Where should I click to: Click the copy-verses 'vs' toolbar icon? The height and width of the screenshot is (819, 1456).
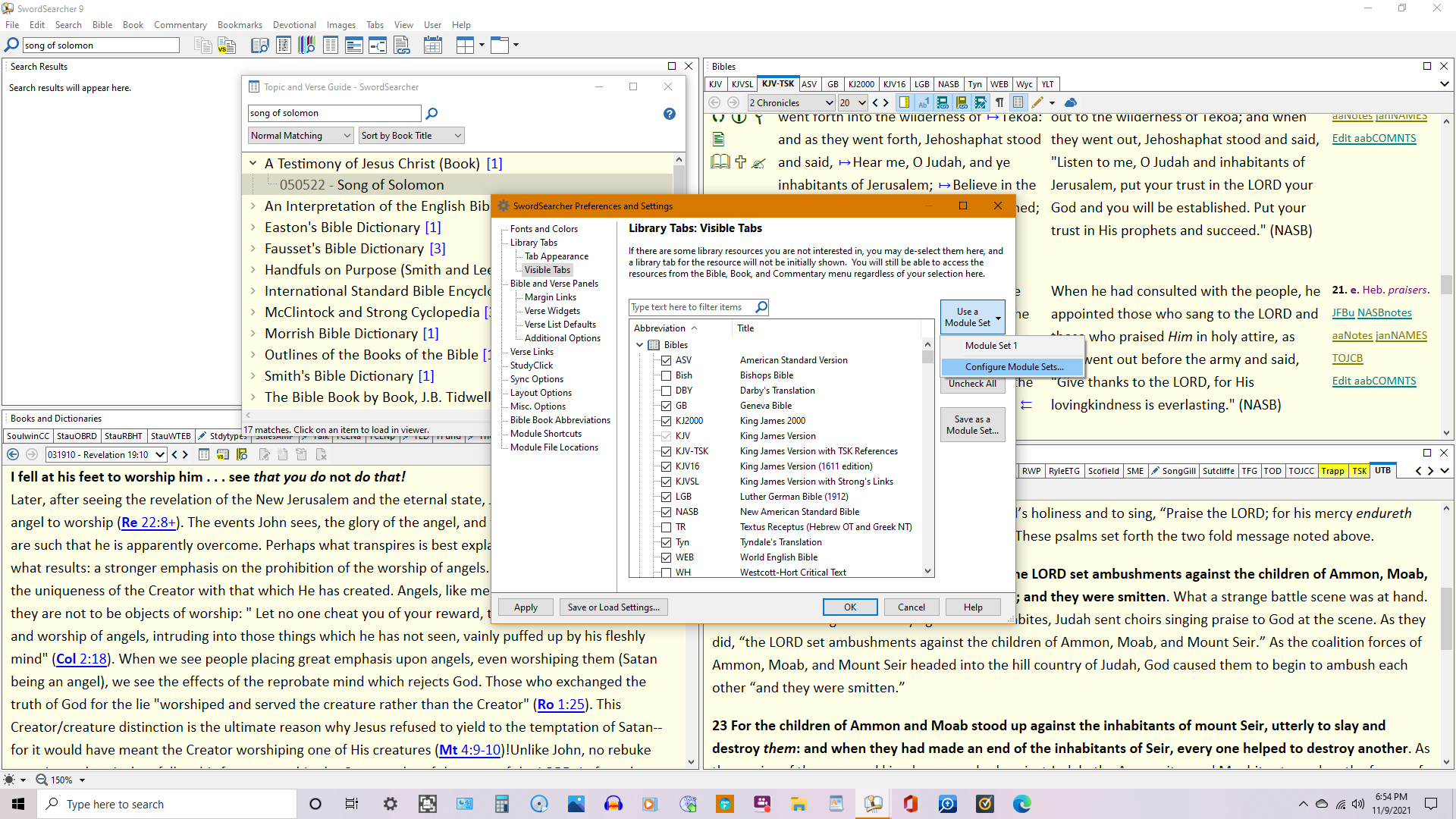pos(227,45)
